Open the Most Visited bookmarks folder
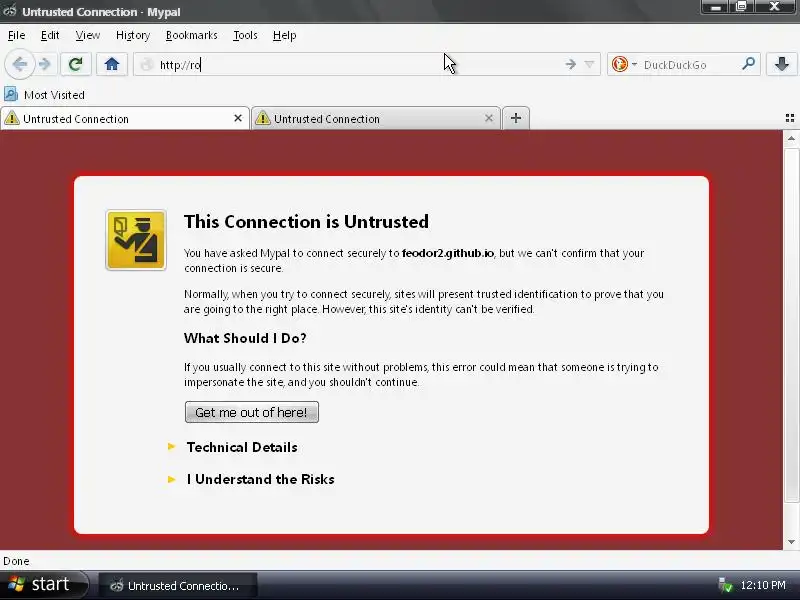Screen dimensions: 800x600 coord(44,94)
